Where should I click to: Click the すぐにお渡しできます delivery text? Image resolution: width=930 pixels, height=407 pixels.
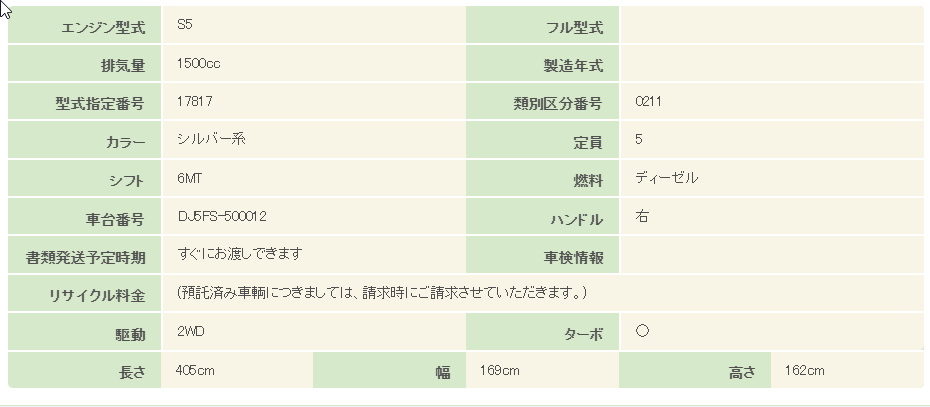(x=239, y=254)
